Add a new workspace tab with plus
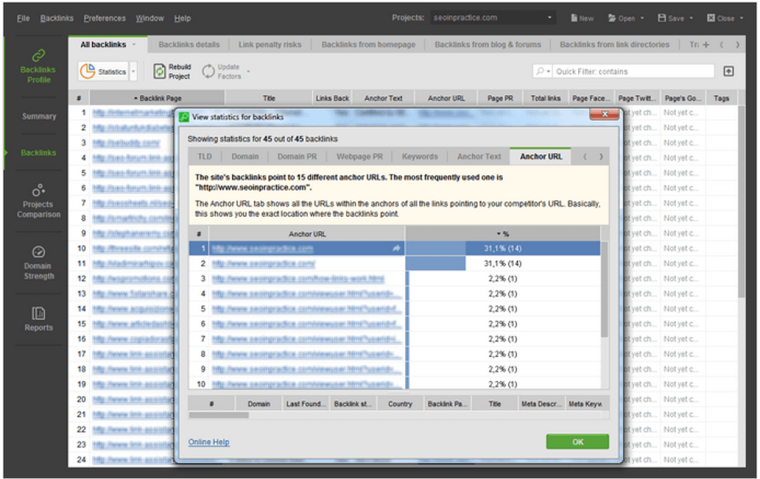This screenshot has height=479, width=760. tap(707, 45)
